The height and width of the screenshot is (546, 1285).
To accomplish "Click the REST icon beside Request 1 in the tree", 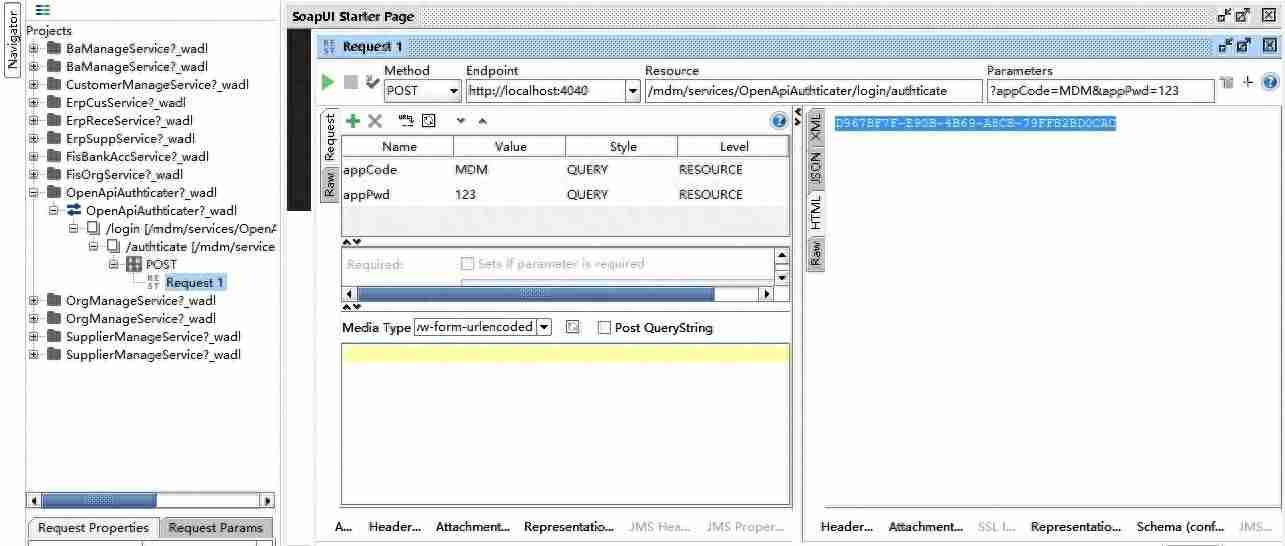I will pyautogui.click(x=153, y=282).
